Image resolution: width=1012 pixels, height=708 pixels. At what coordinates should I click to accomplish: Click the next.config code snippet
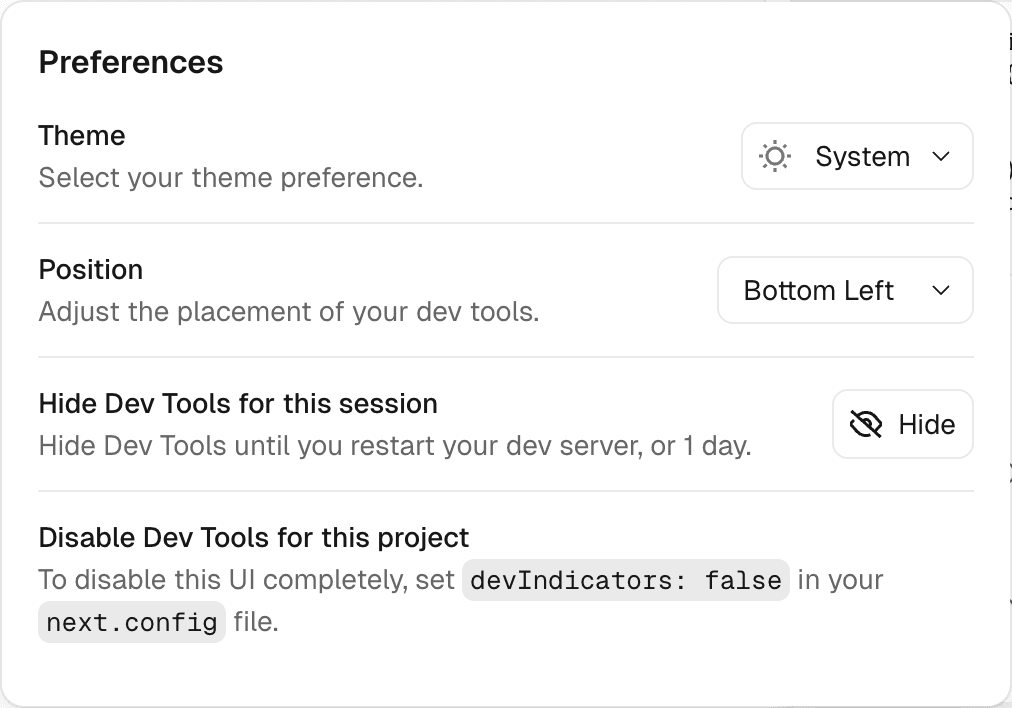[x=131, y=622]
